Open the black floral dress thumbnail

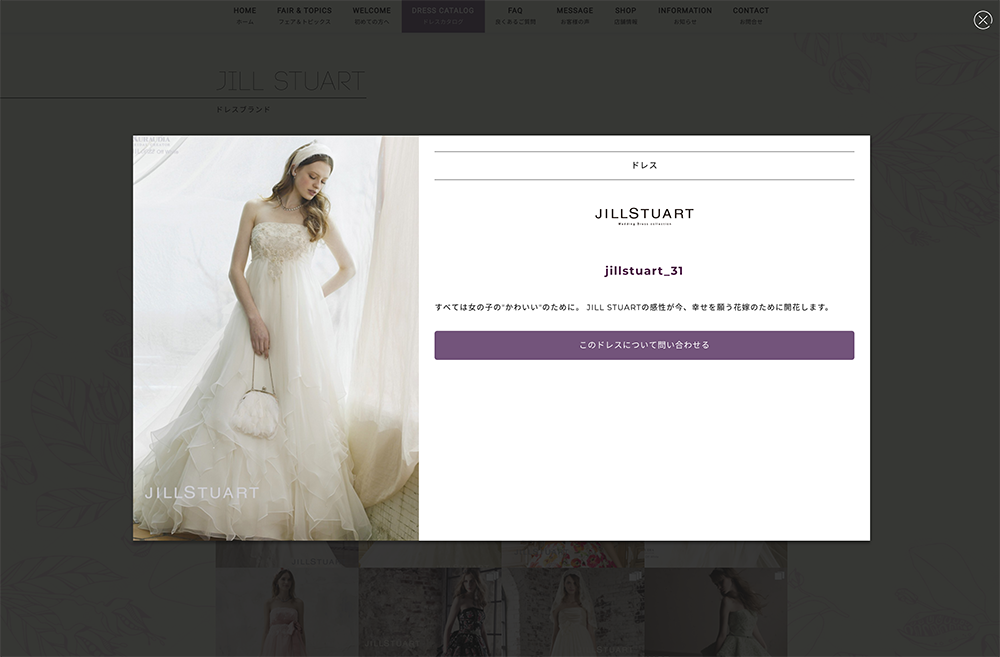pyautogui.click(x=430, y=612)
